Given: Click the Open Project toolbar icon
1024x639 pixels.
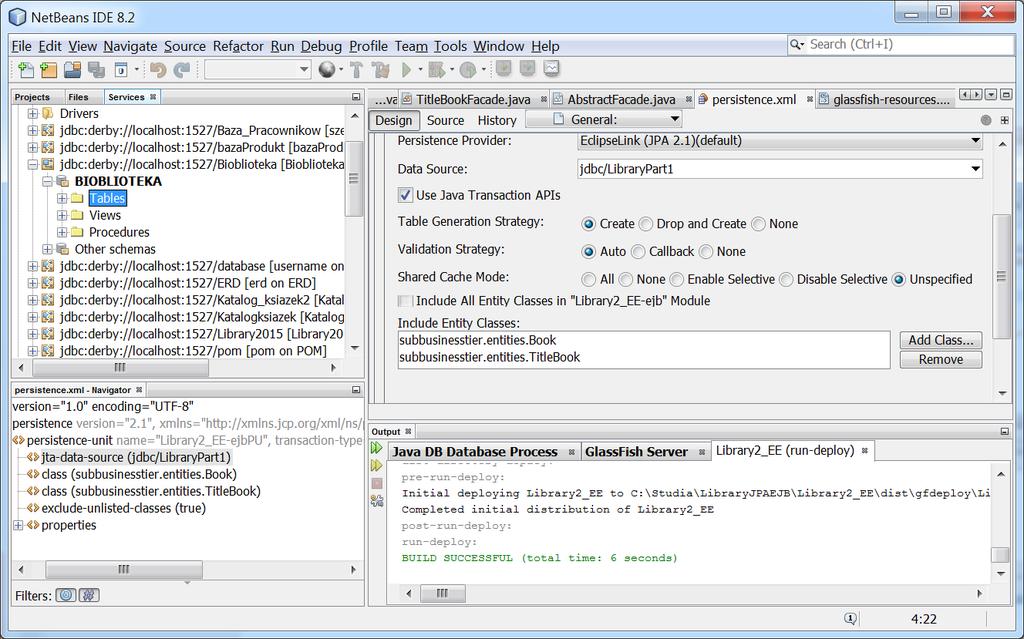Looking at the screenshot, I should tap(72, 69).
